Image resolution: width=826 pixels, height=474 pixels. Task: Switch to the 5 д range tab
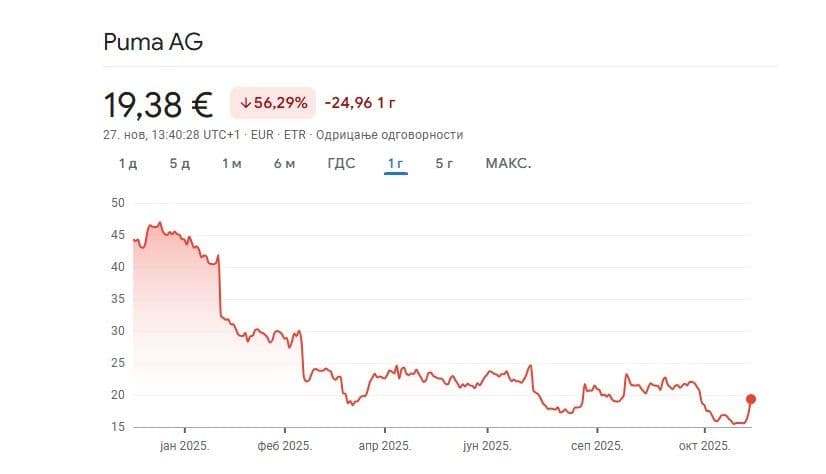[x=179, y=163]
